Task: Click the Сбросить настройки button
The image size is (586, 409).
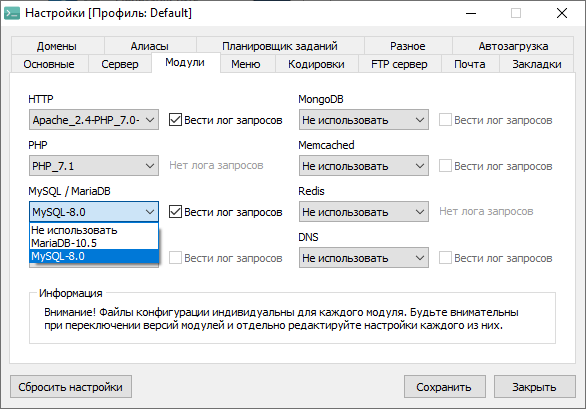Action: tap(71, 387)
